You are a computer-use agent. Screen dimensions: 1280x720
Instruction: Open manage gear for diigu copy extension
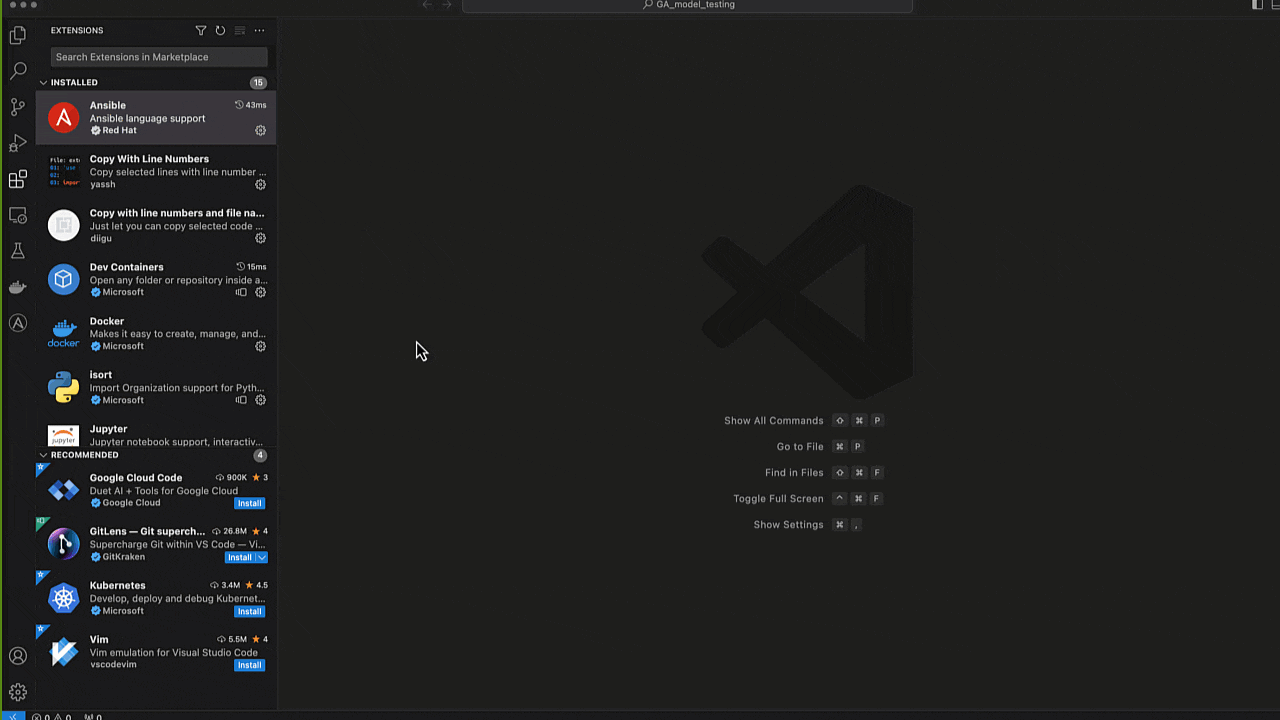tap(260, 238)
